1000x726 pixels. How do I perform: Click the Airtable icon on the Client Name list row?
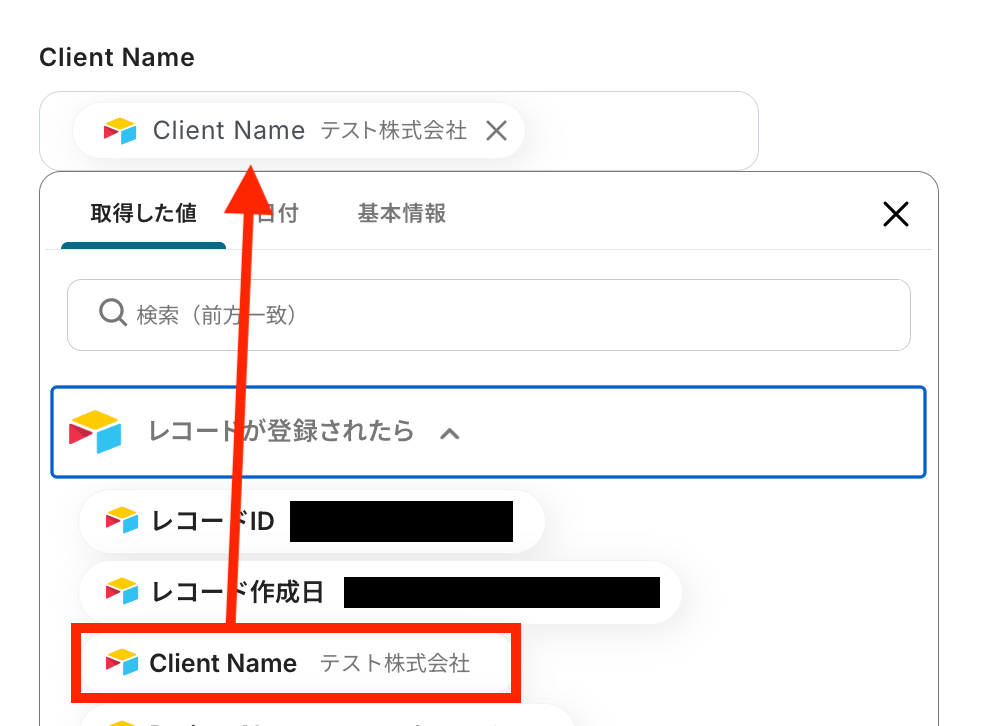click(122, 662)
